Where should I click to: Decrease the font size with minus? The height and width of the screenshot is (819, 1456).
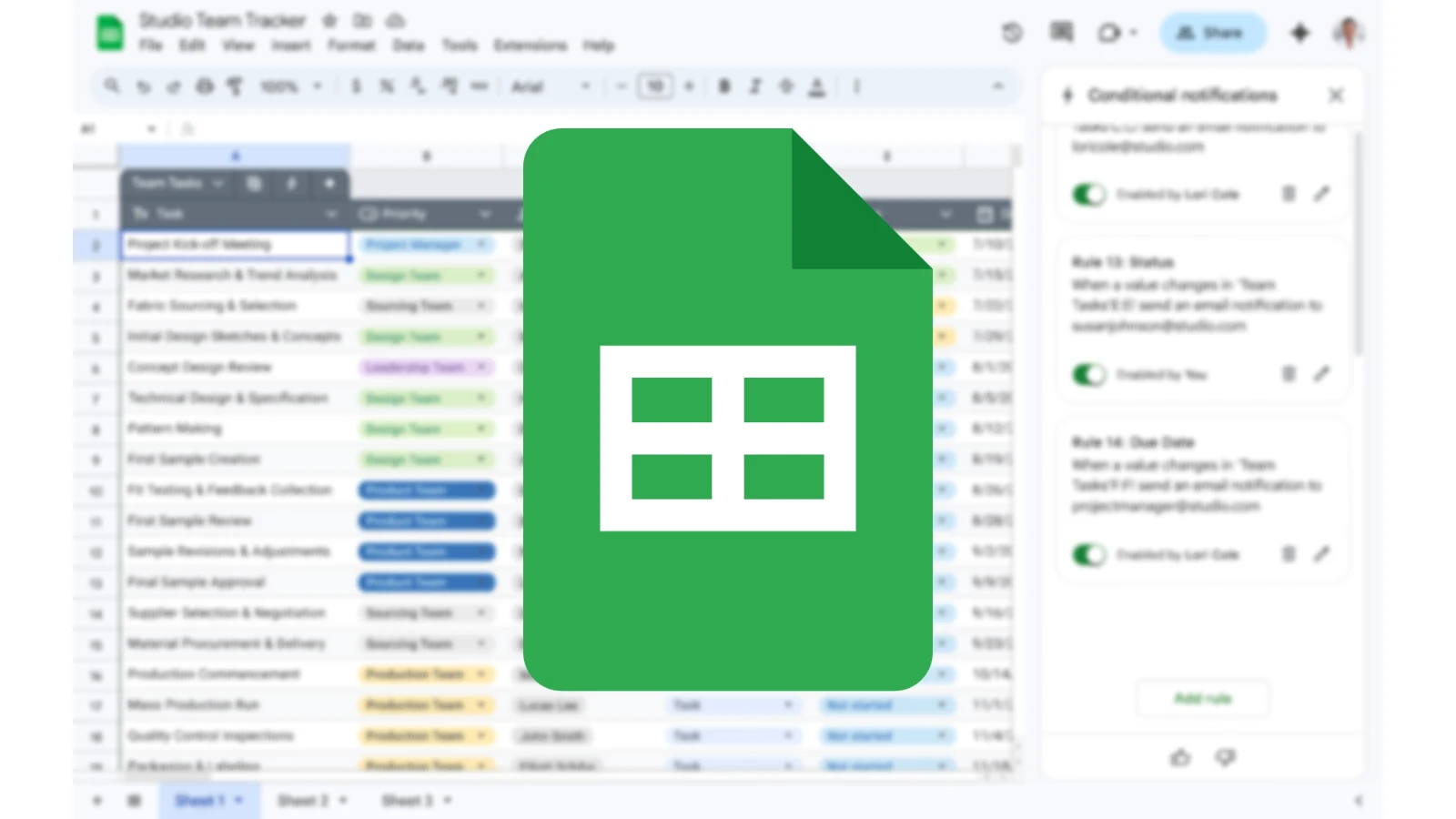pos(622,86)
